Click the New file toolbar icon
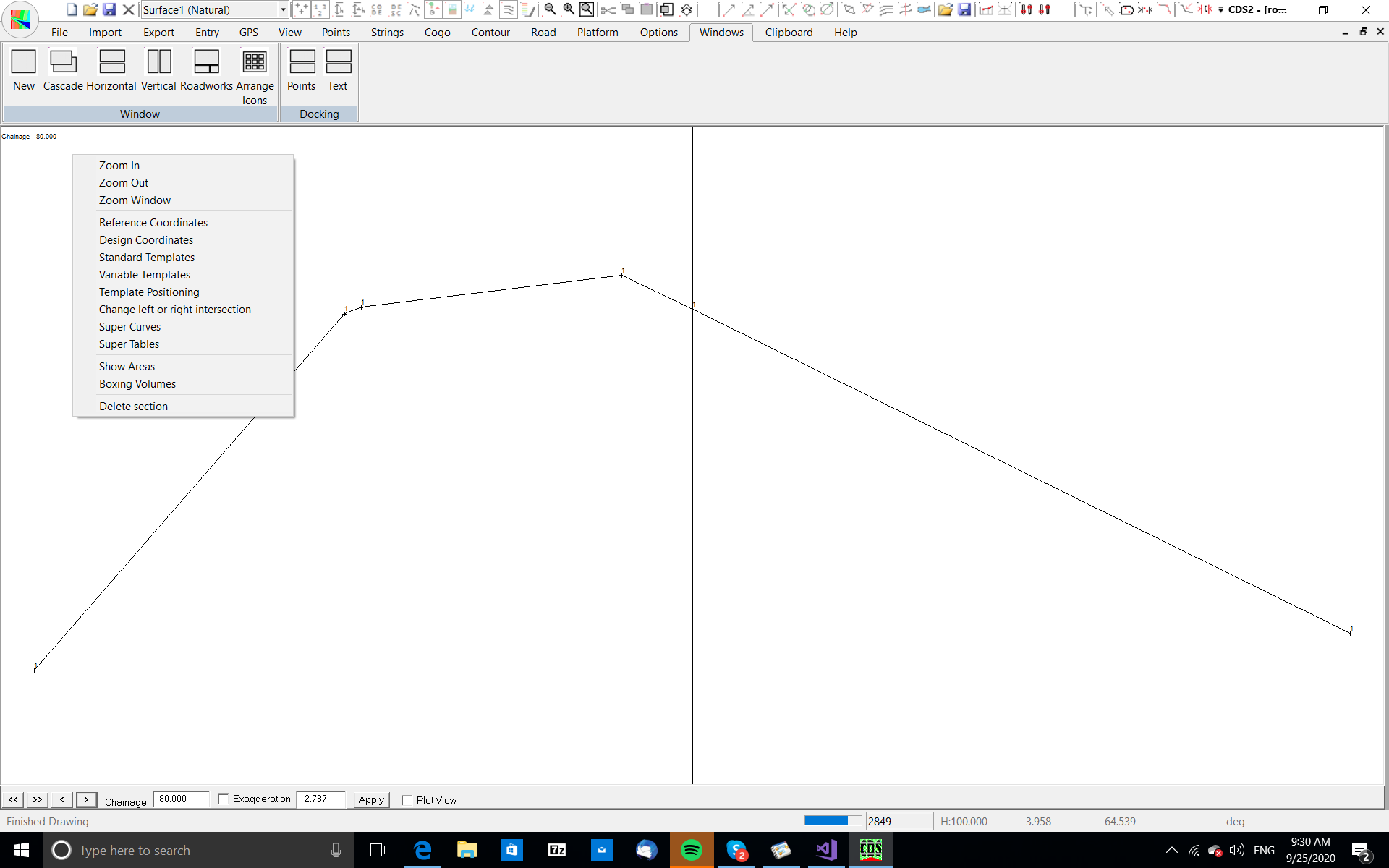This screenshot has width=1389, height=868. 72,9
